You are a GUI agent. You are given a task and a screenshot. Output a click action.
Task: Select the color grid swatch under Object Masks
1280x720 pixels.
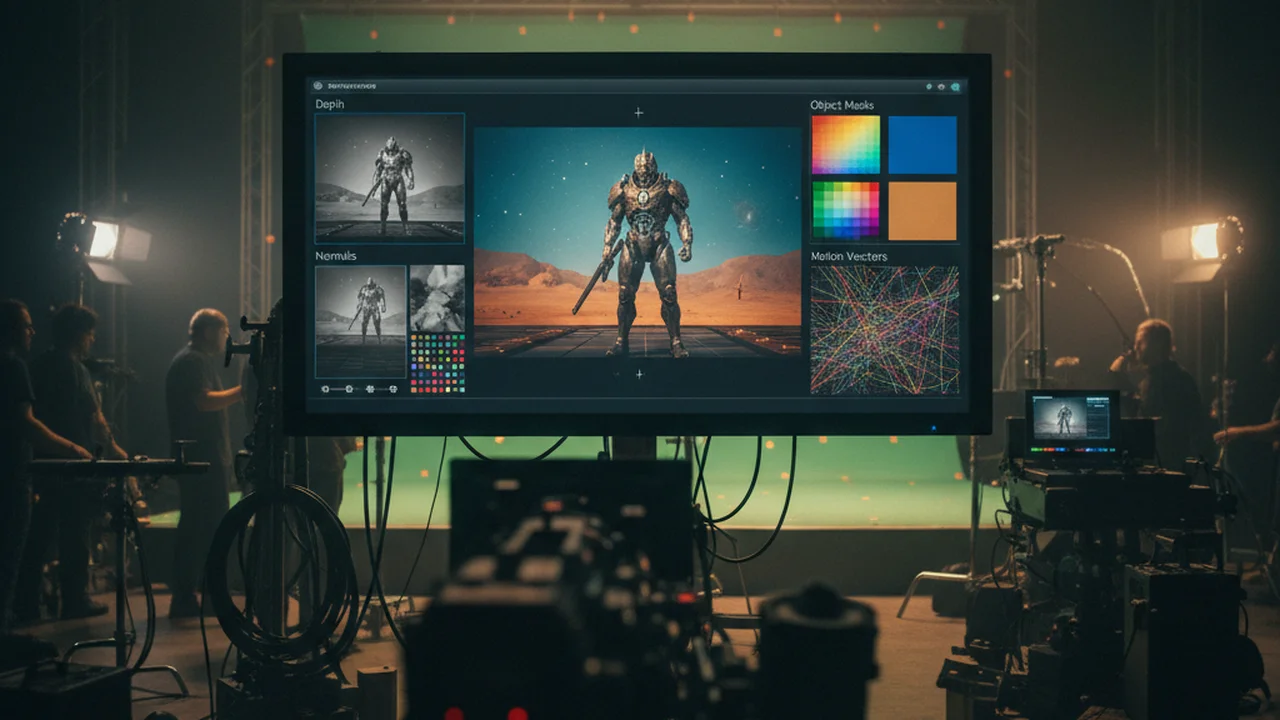point(846,210)
